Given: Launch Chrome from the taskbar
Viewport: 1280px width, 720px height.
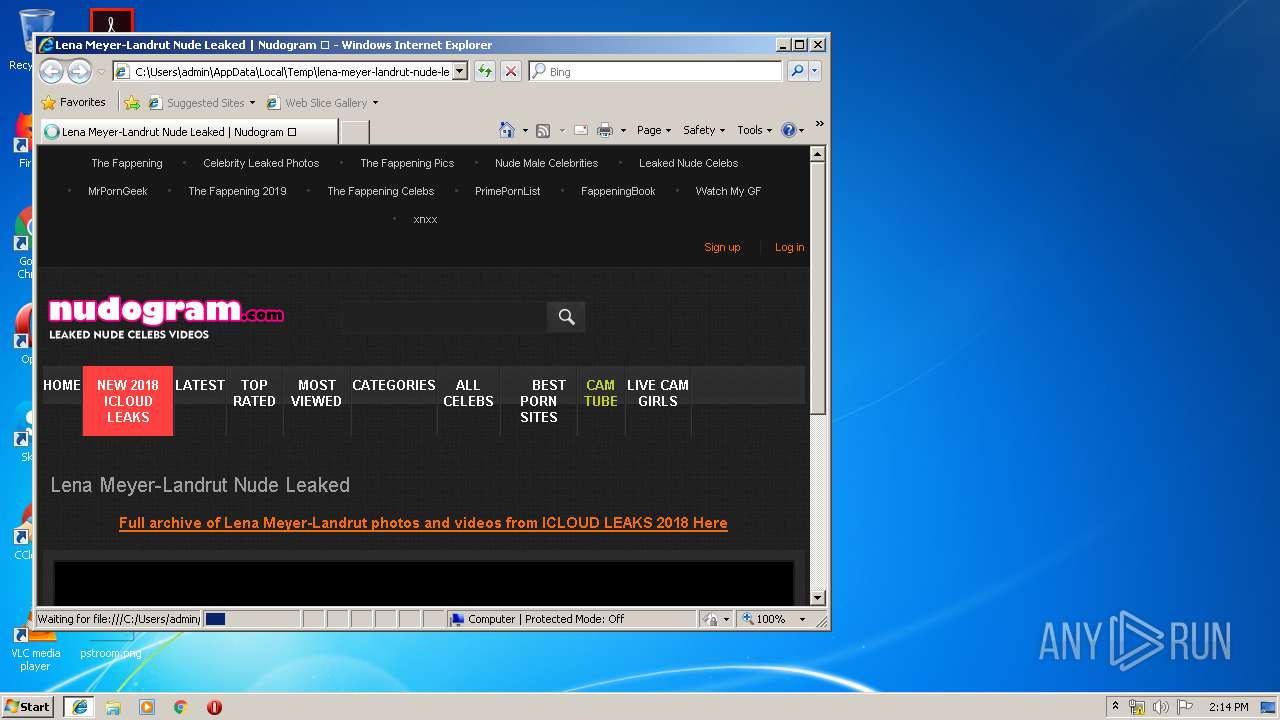Looking at the screenshot, I should click(180, 707).
